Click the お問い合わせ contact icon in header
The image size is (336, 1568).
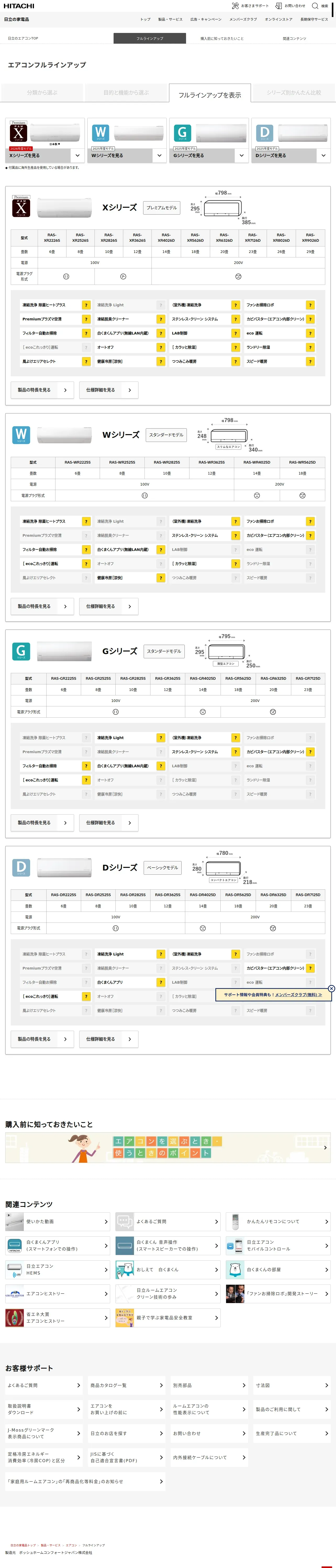coord(278,5)
